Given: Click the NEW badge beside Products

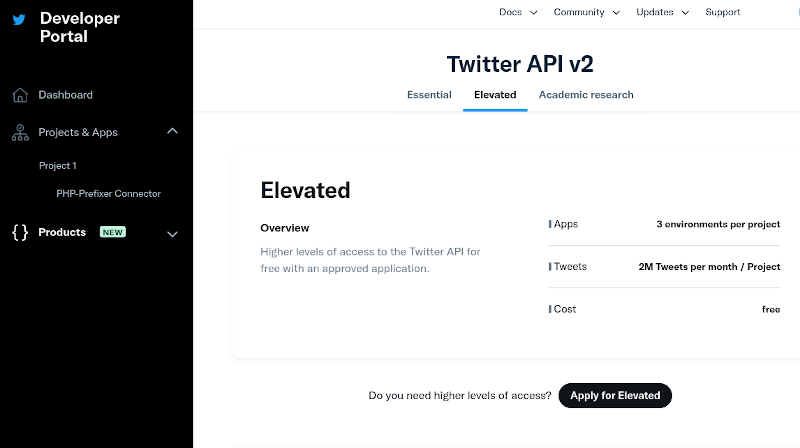Looking at the screenshot, I should tap(113, 232).
